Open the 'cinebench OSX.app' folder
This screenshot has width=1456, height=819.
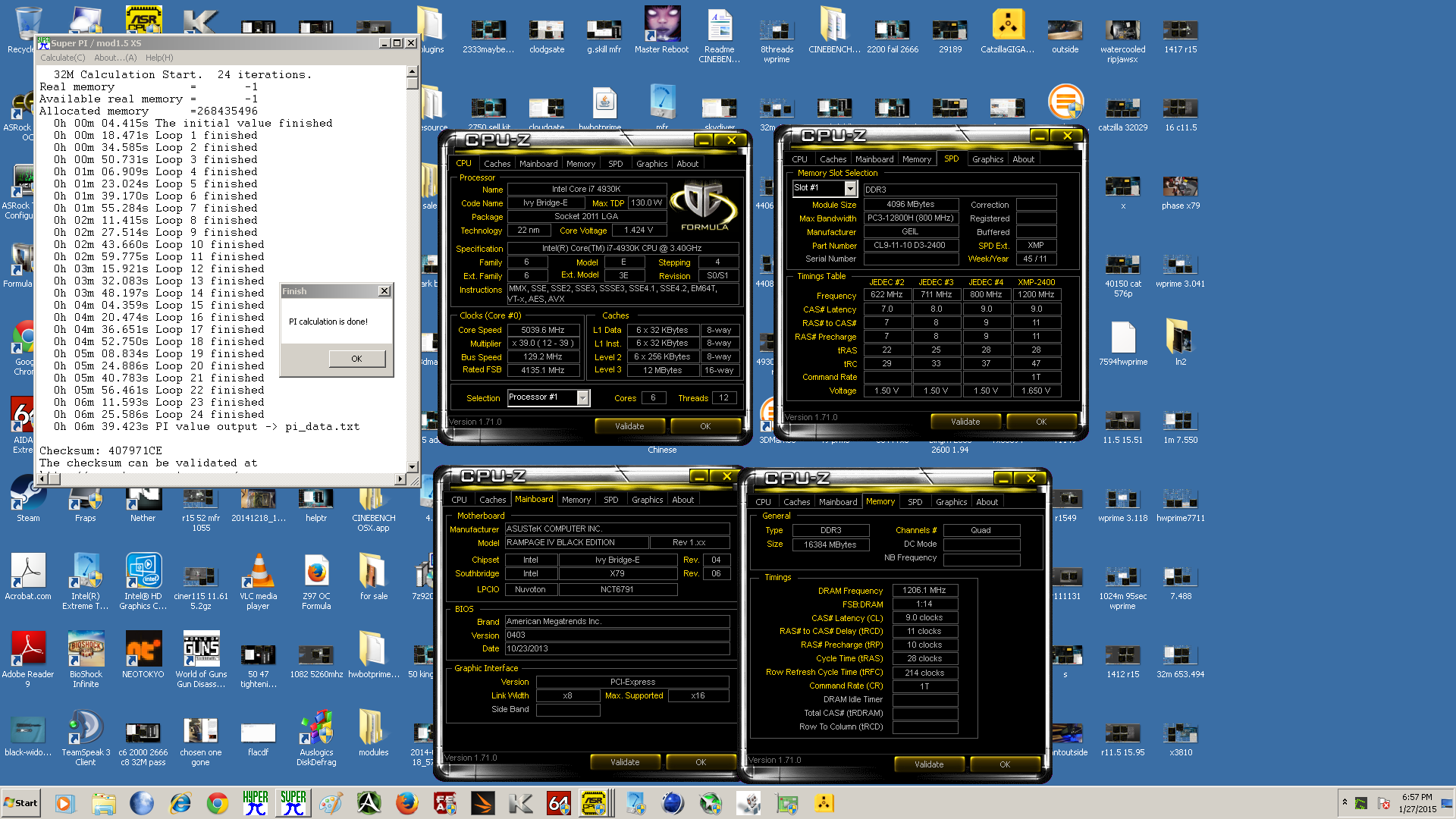tap(374, 507)
